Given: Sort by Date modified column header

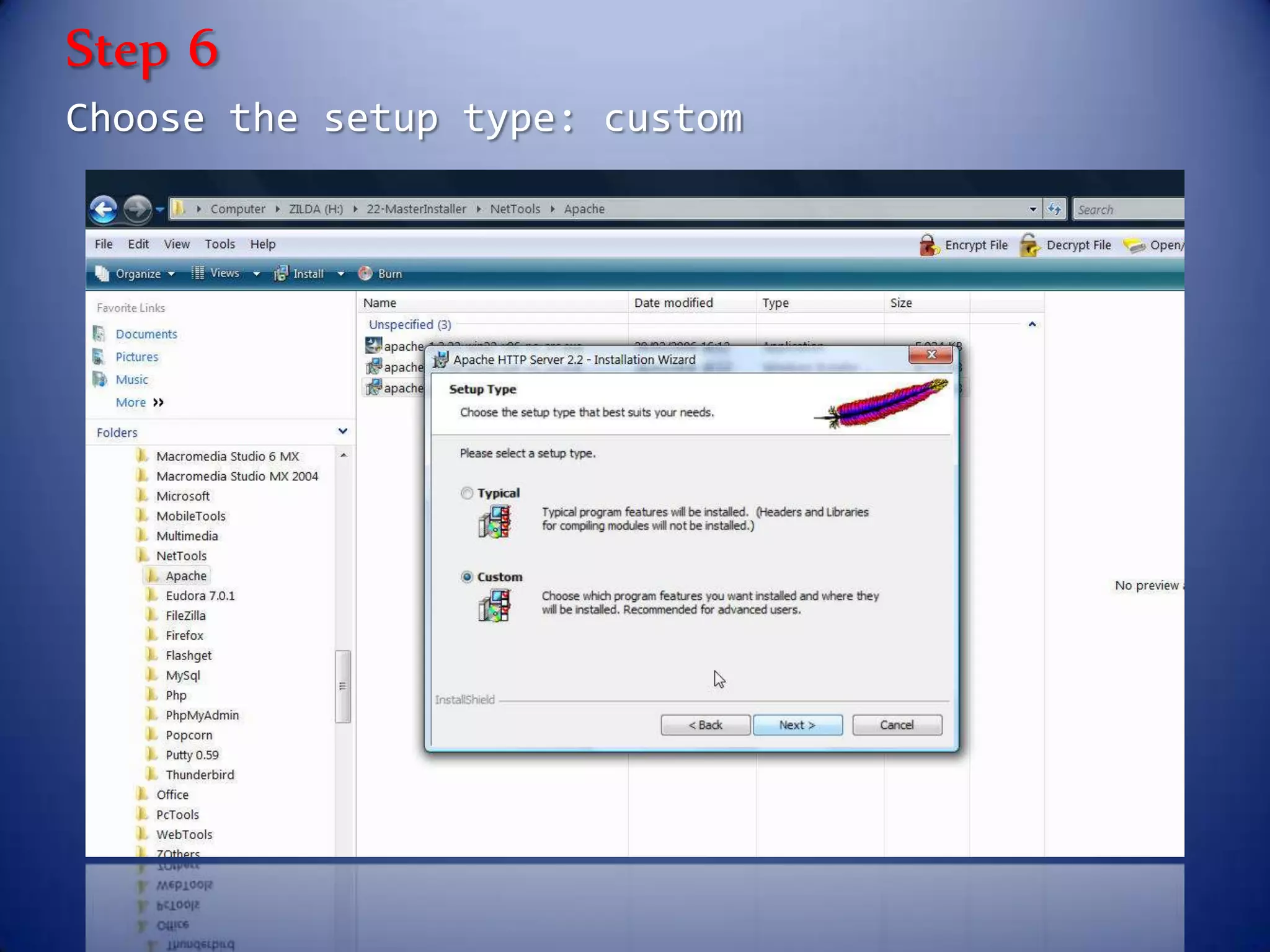Looking at the screenshot, I should 693,303.
